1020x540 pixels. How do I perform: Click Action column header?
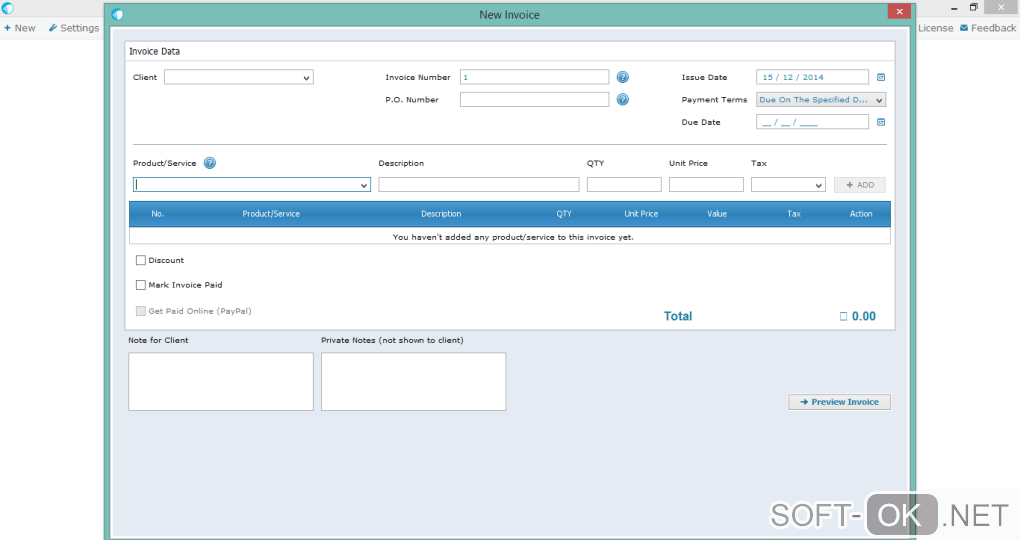(x=861, y=214)
